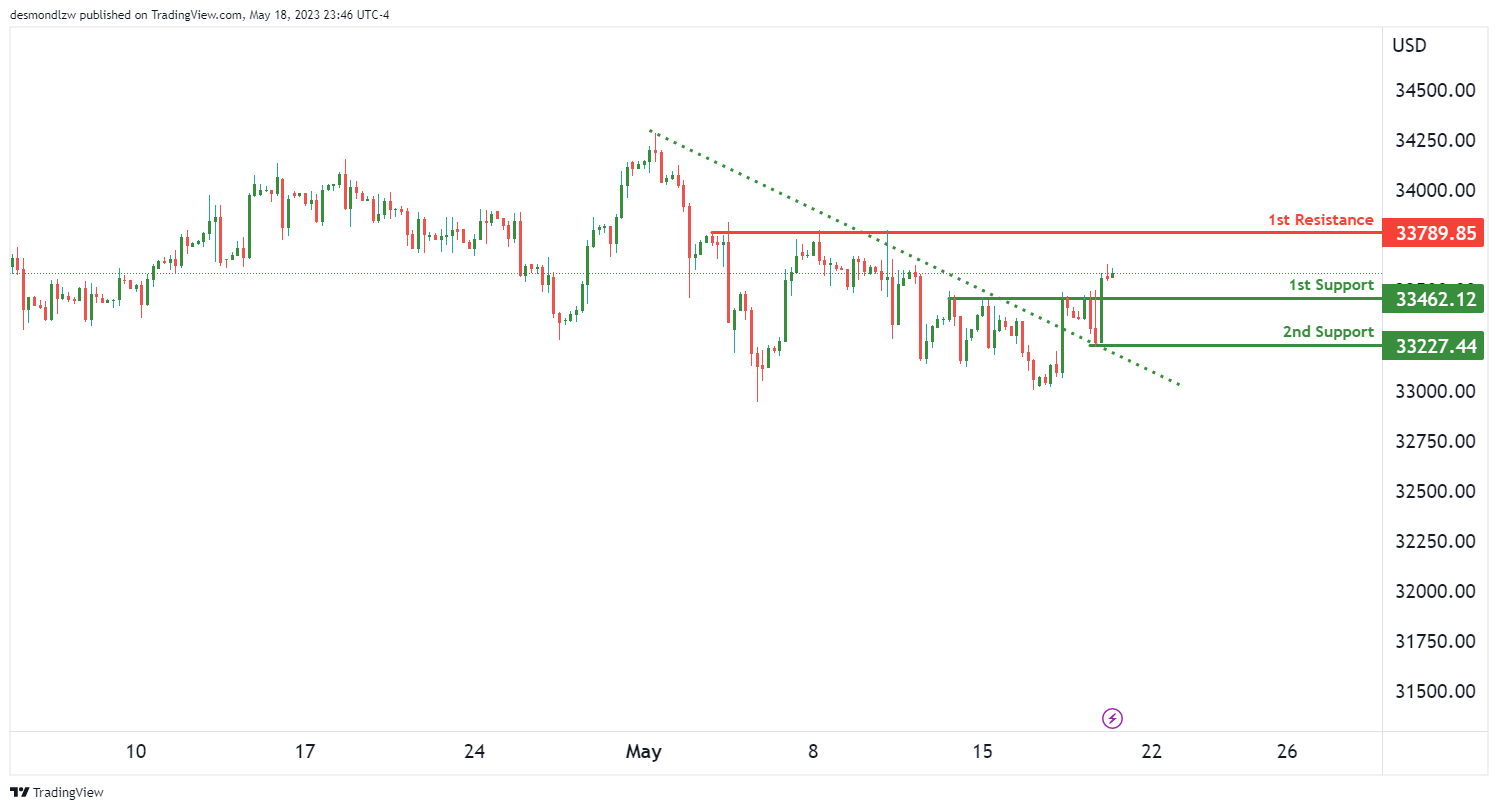Click the 1st Resistance label
The image size is (1498, 810).
[x=1320, y=220]
